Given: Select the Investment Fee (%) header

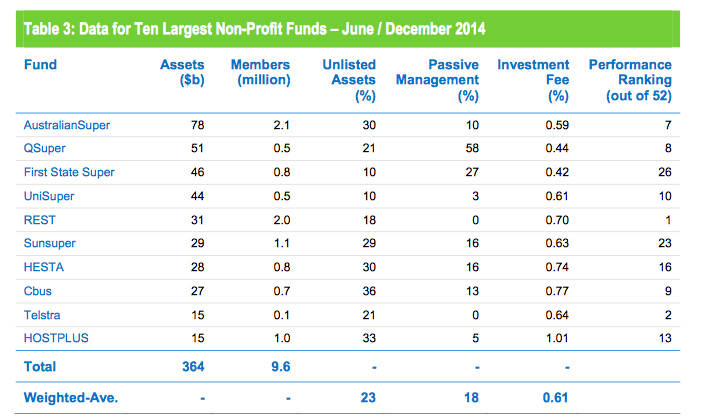Looking at the screenshot, I should click(x=531, y=80).
